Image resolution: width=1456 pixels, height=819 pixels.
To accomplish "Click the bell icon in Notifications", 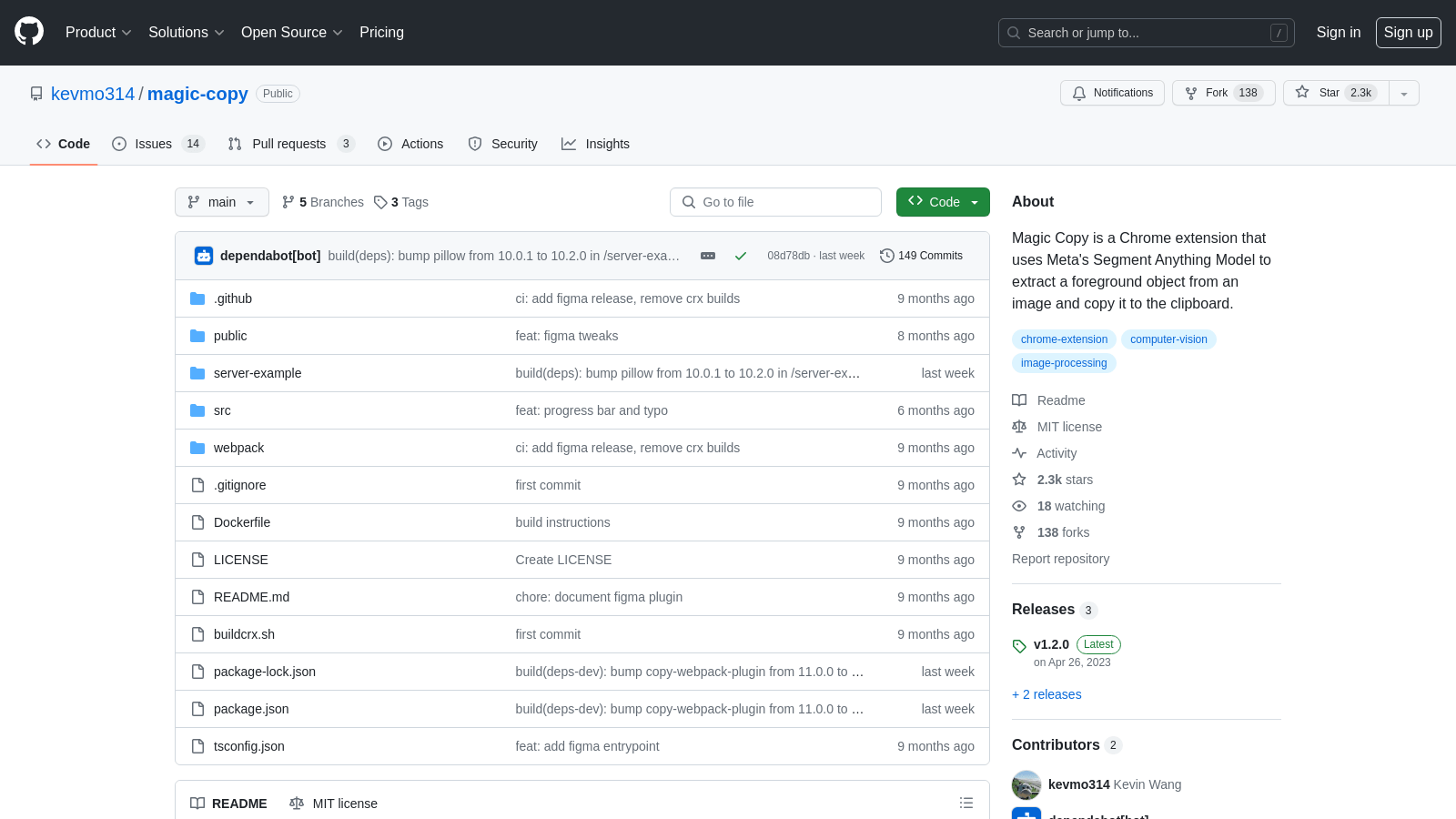I will pyautogui.click(x=1079, y=93).
